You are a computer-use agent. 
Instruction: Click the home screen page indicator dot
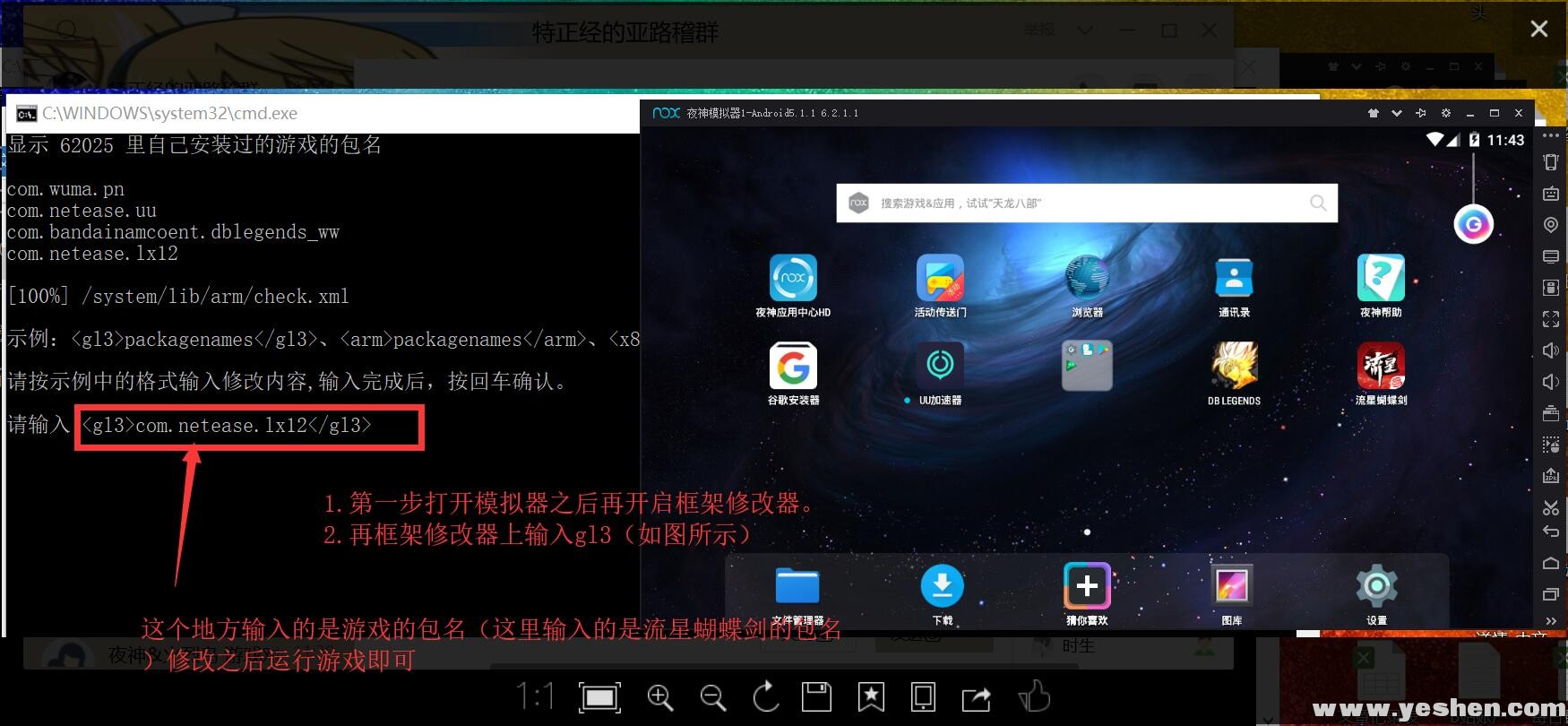coord(1087,532)
